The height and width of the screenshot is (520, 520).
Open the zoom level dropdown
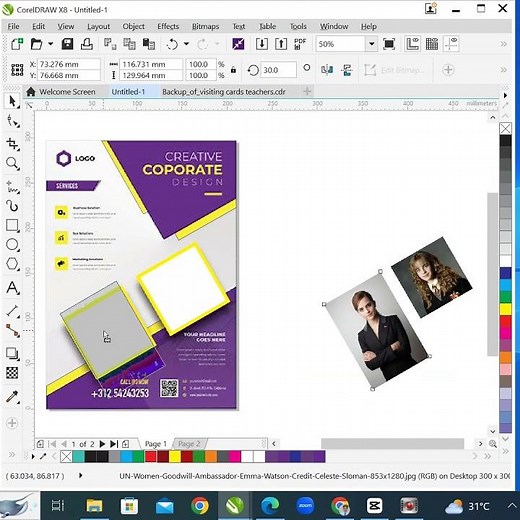[371, 44]
